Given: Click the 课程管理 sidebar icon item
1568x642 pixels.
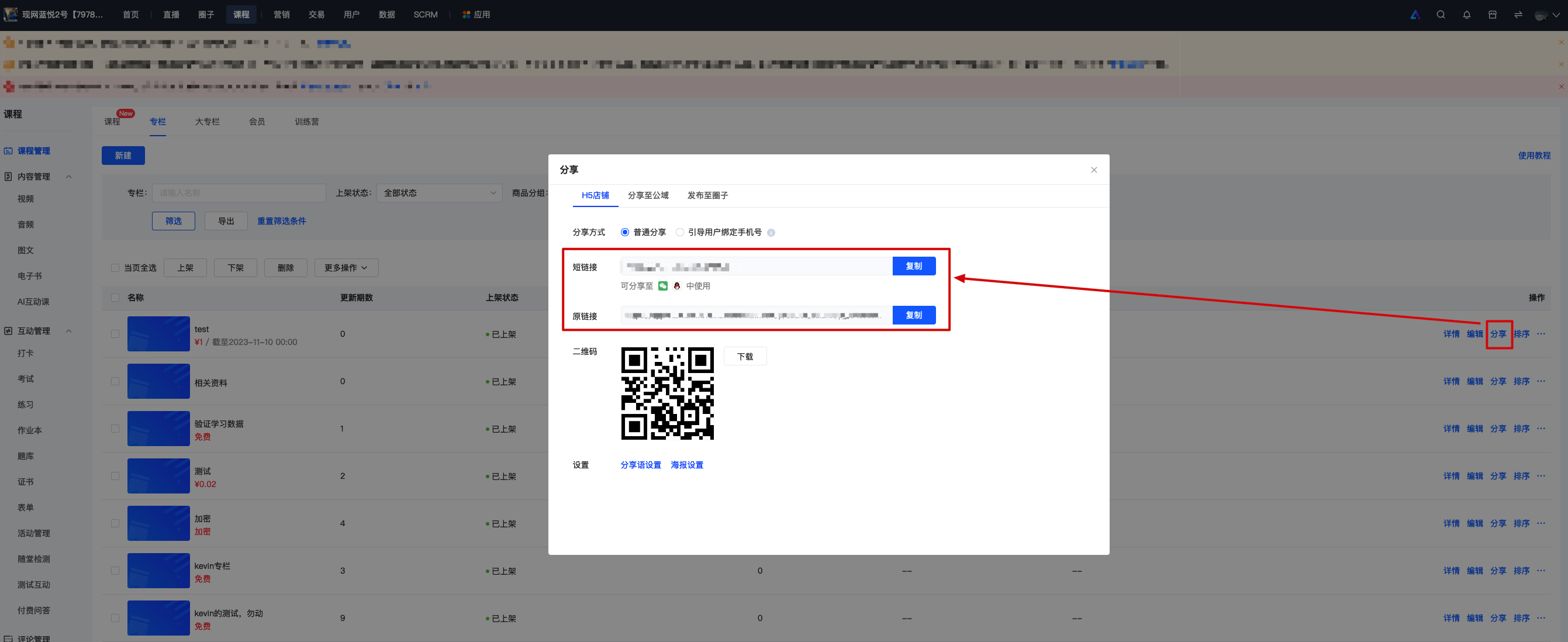Looking at the screenshot, I should click(x=9, y=151).
